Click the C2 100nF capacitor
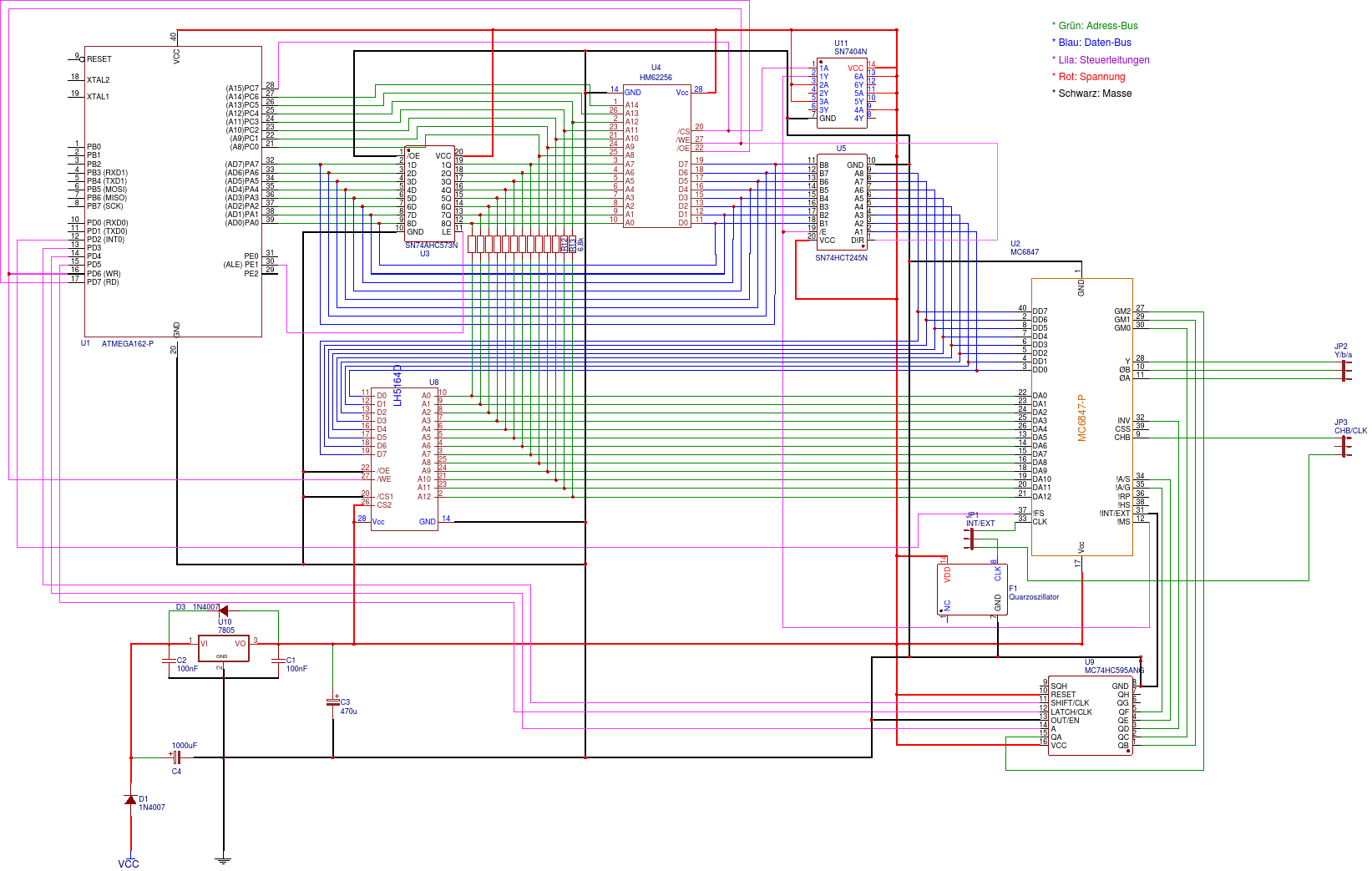Screen dimensions: 1372x871 coord(170,661)
